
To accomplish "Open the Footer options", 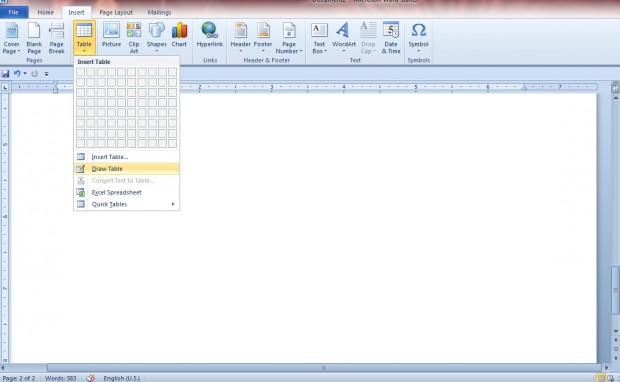I will (263, 38).
